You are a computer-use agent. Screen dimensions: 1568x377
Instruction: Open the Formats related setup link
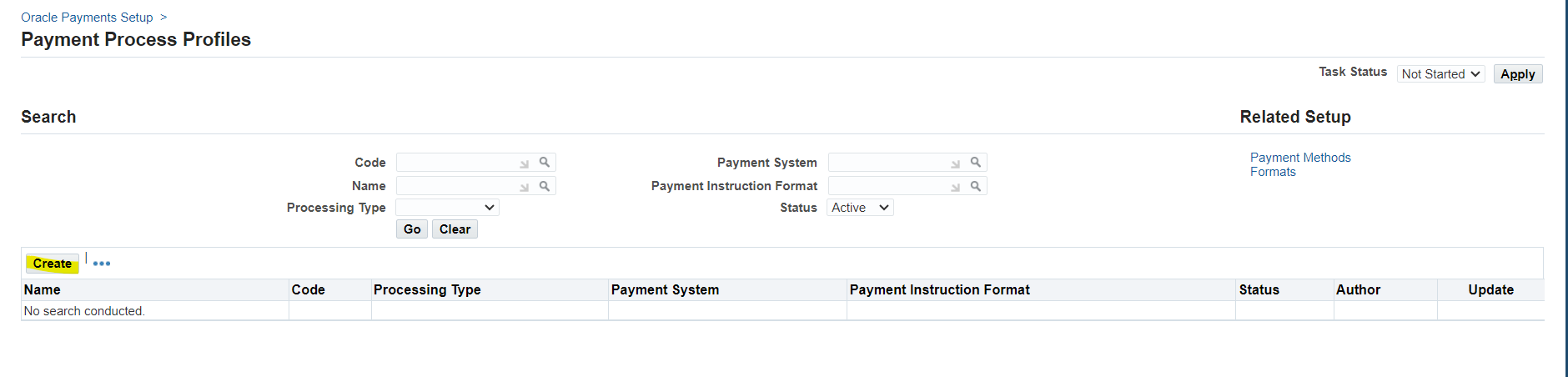click(x=1273, y=172)
